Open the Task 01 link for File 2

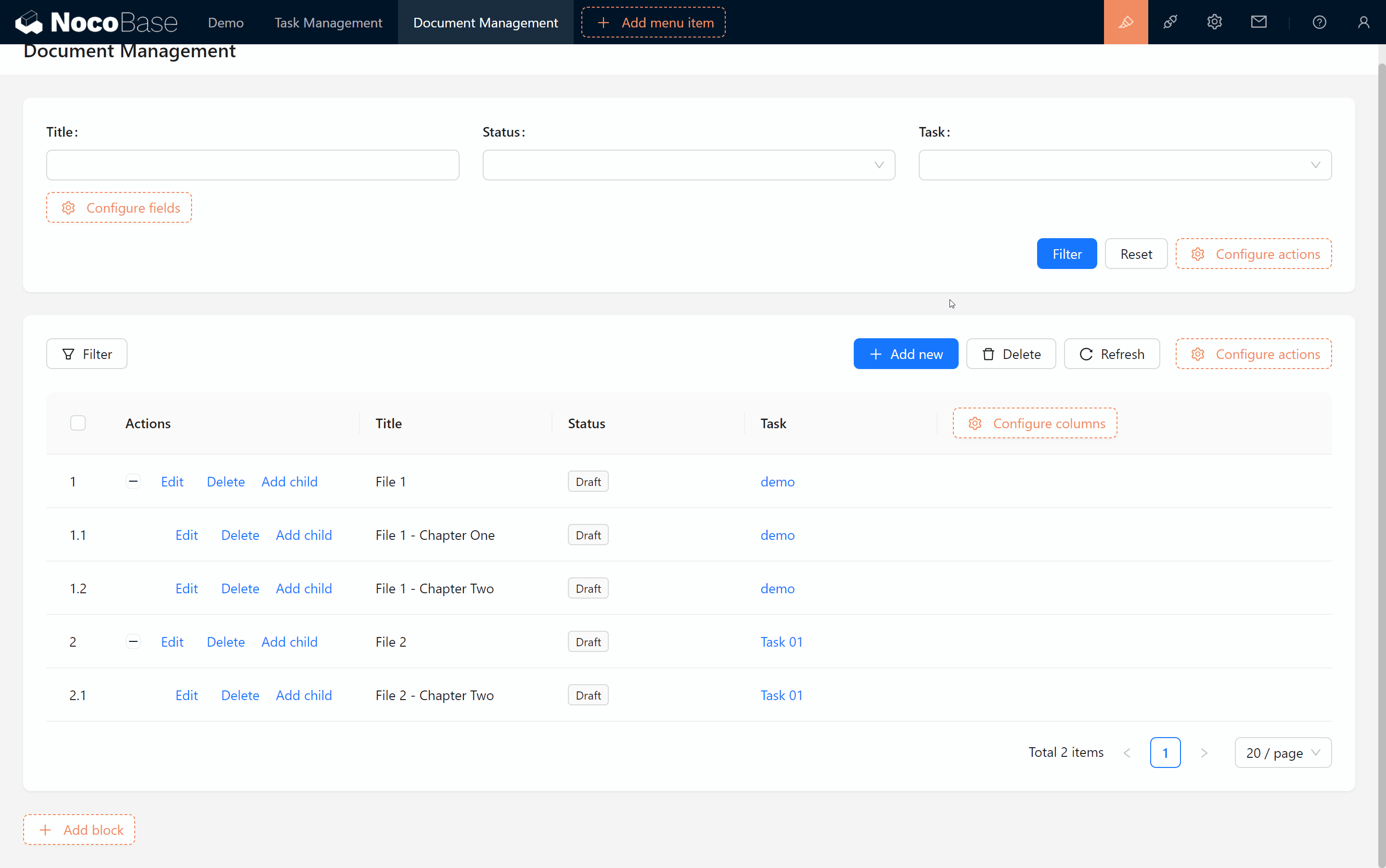(781, 642)
